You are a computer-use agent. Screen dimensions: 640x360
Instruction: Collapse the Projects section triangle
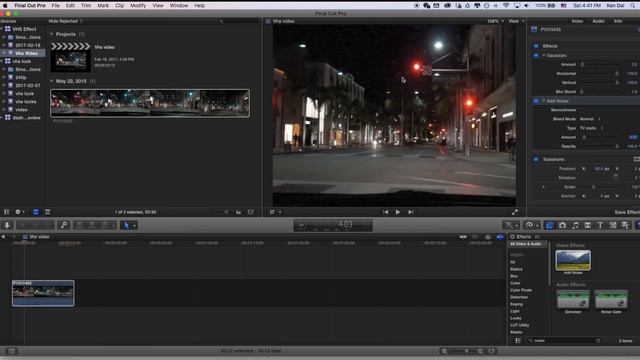(x=51, y=34)
